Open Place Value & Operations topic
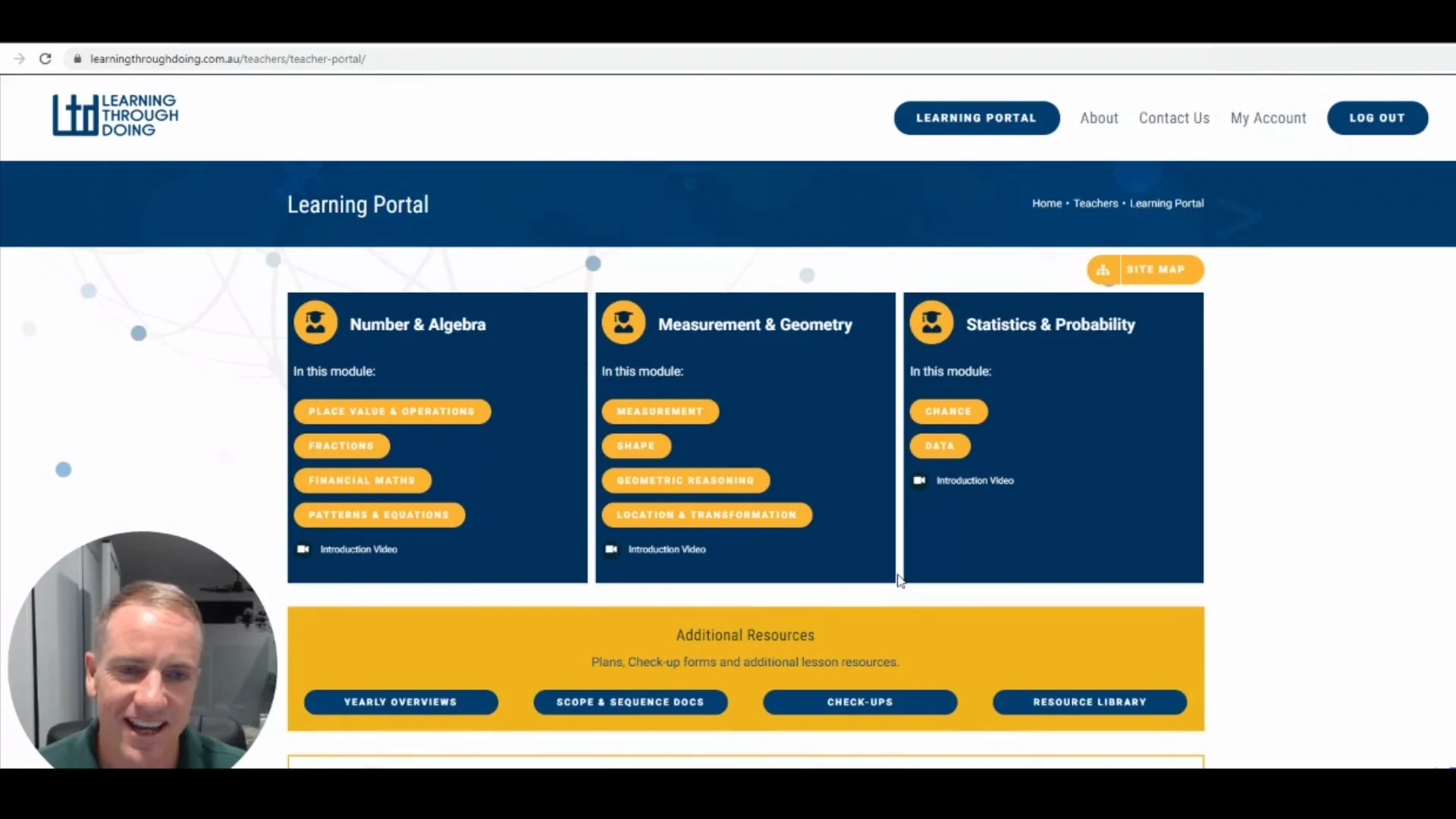This screenshot has height=819, width=1456. [x=391, y=411]
